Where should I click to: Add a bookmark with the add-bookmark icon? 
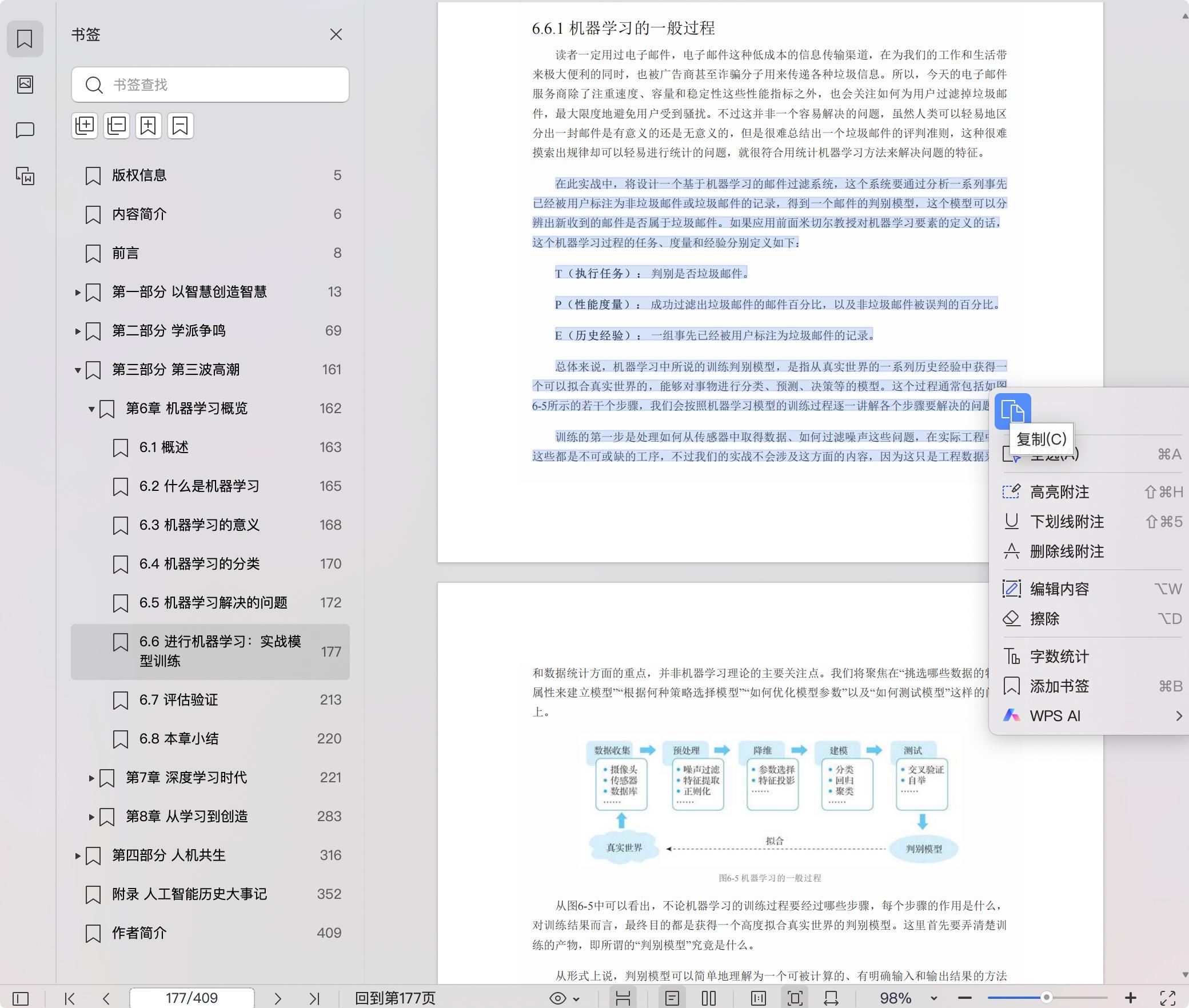pyautogui.click(x=149, y=126)
